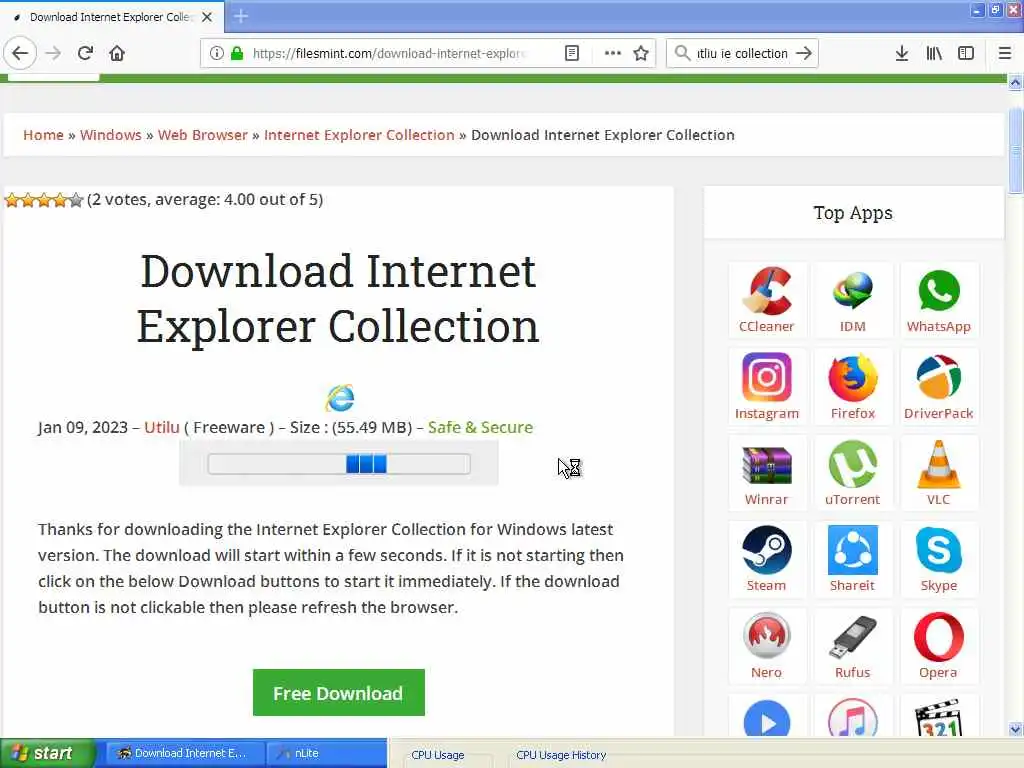Click the star rating widget
The height and width of the screenshot is (768, 1024).
(44, 199)
